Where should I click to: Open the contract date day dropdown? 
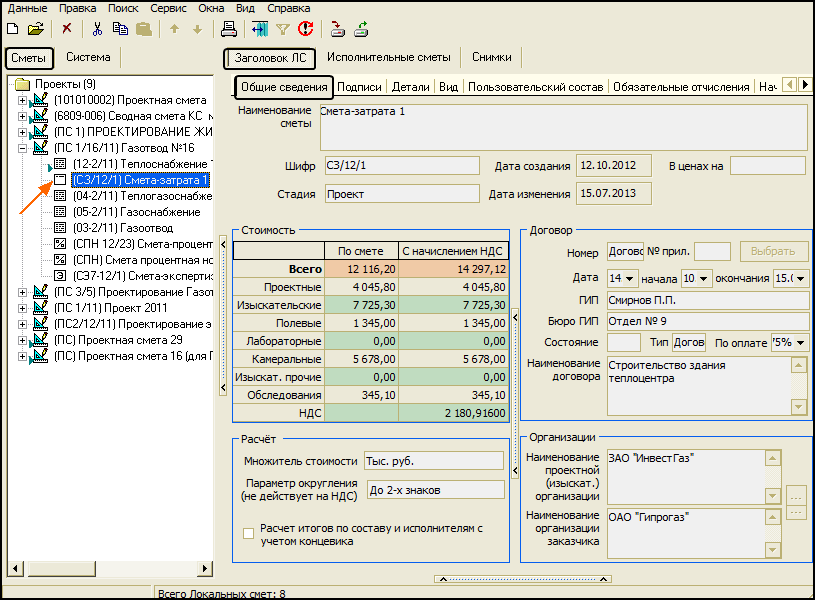629,278
